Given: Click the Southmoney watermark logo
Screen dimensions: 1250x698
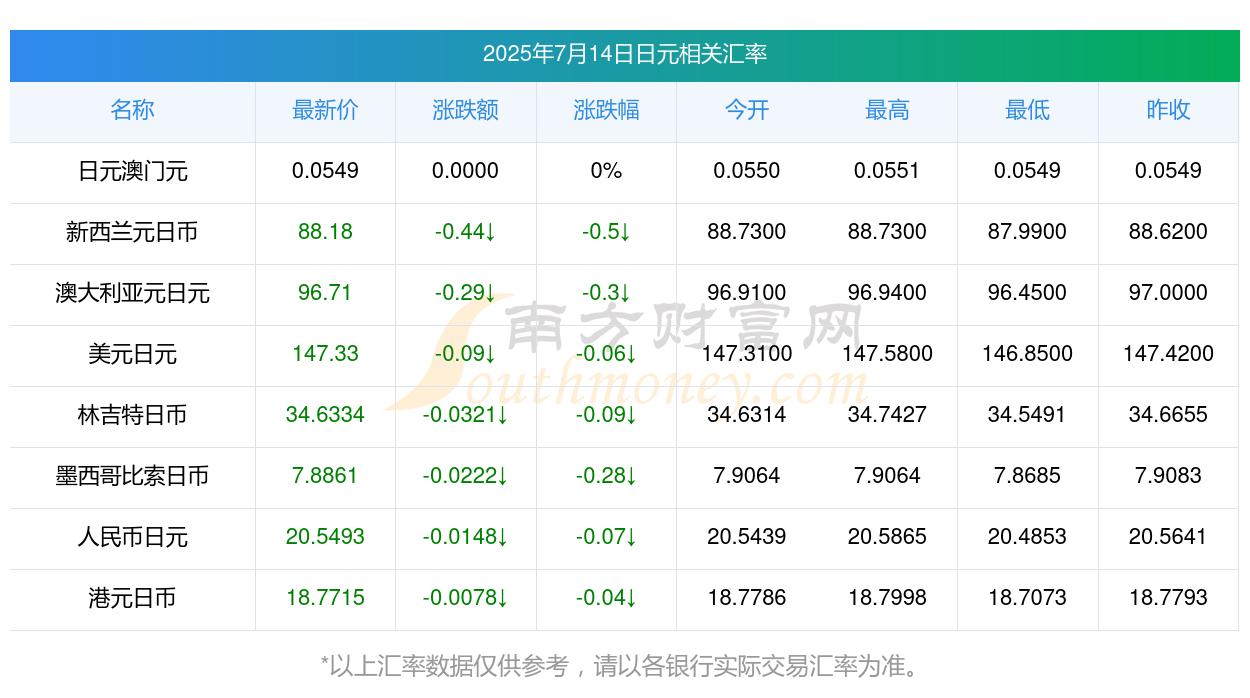Looking at the screenshot, I should (x=625, y=352).
